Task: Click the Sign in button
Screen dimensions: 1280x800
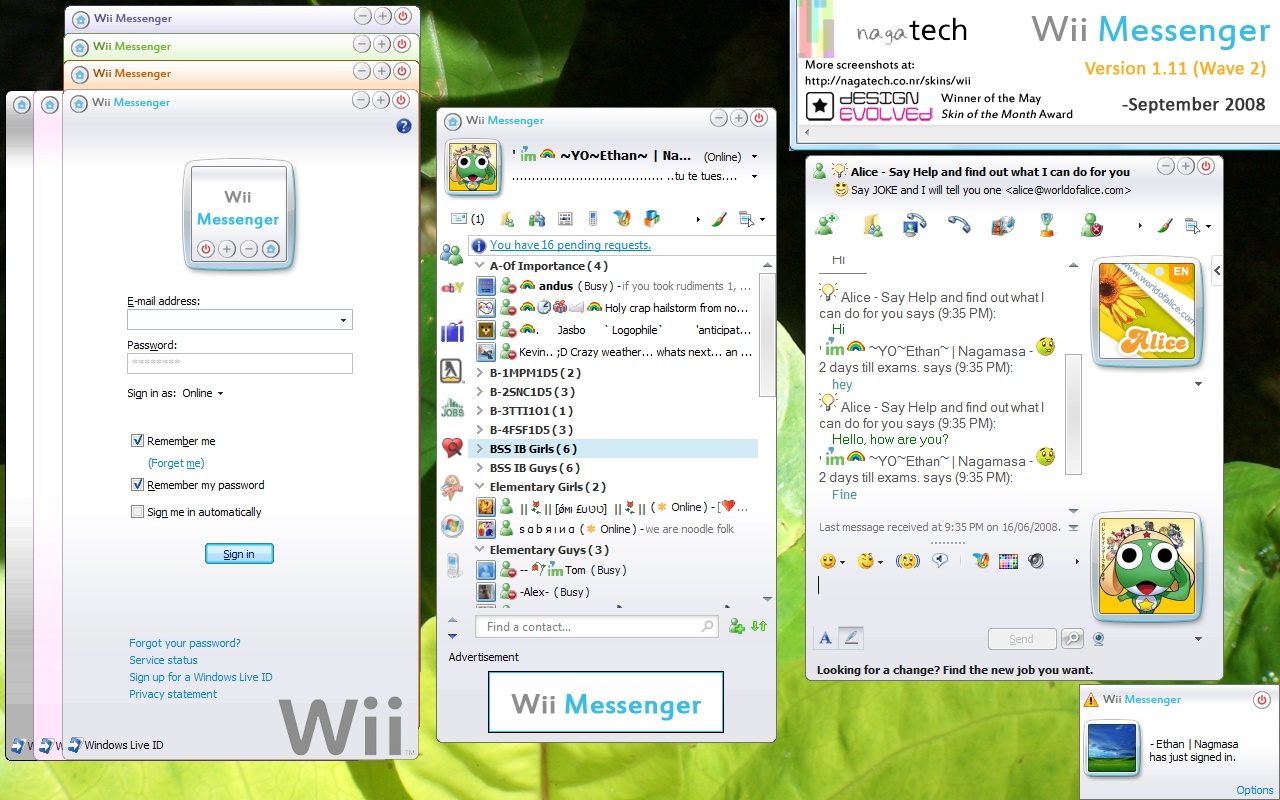Action: [x=239, y=554]
